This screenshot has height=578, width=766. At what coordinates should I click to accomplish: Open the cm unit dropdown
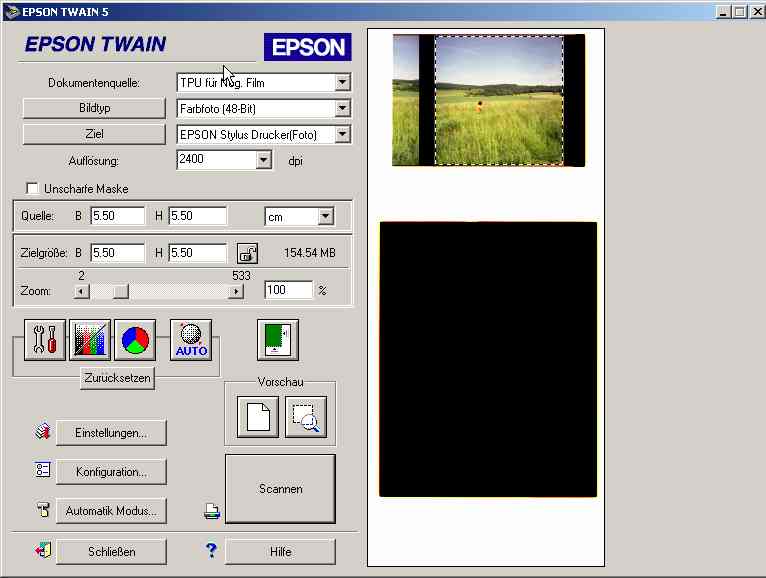[325, 216]
